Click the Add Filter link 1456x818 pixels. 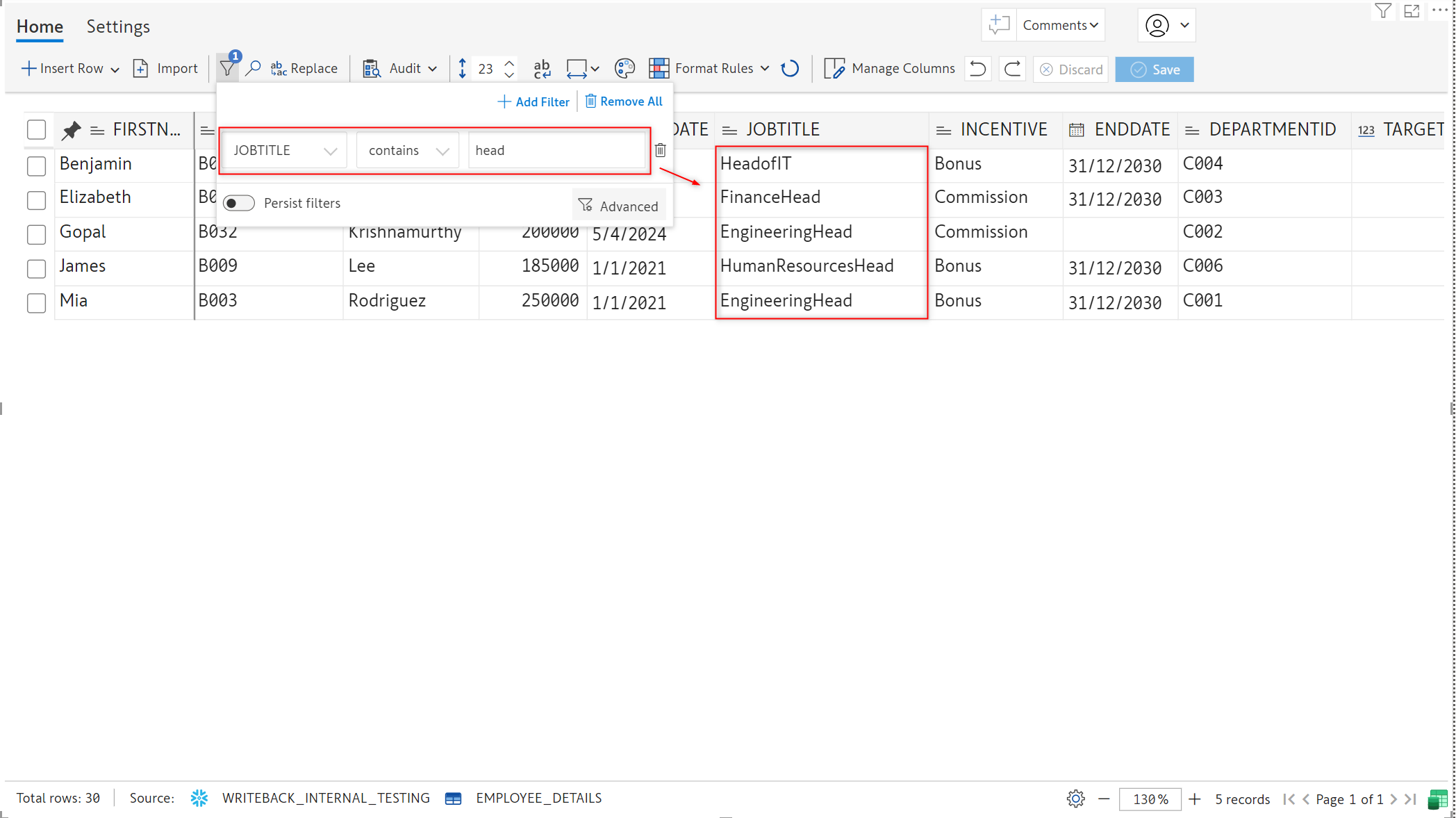tap(533, 101)
